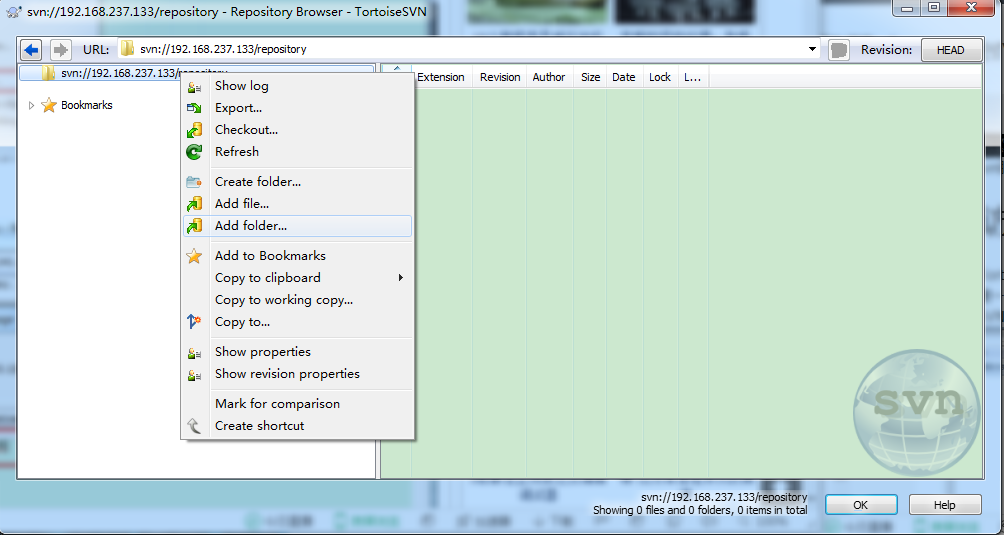This screenshot has width=1004, height=535.
Task: Open the URL combo box dropdown arrow
Action: point(812,49)
